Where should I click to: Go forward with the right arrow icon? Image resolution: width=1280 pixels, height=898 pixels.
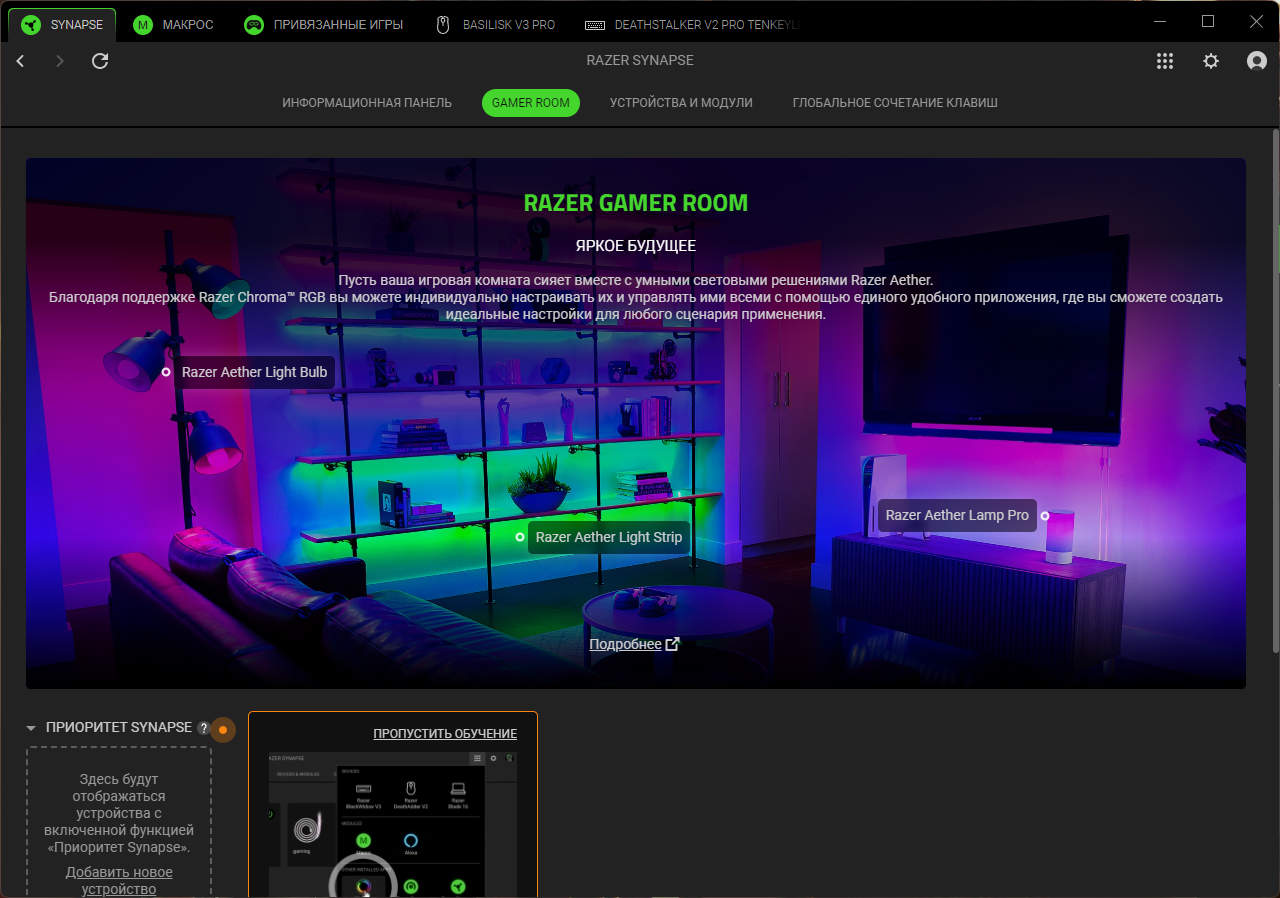point(60,61)
